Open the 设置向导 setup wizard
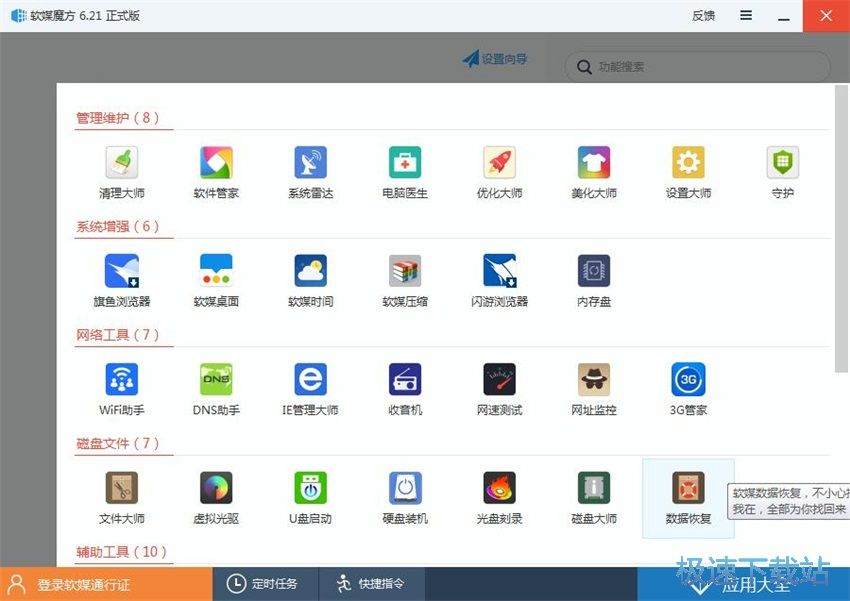This screenshot has width=850, height=601. (x=495, y=59)
